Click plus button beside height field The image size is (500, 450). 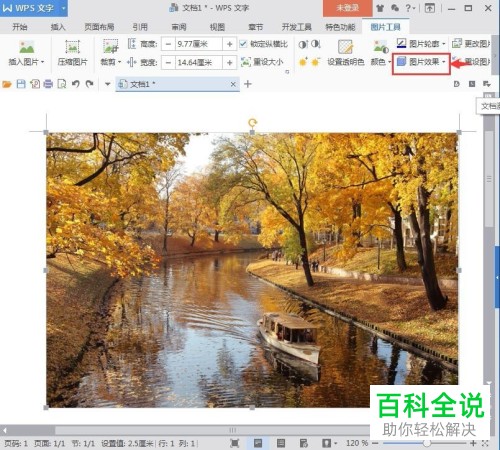point(230,44)
